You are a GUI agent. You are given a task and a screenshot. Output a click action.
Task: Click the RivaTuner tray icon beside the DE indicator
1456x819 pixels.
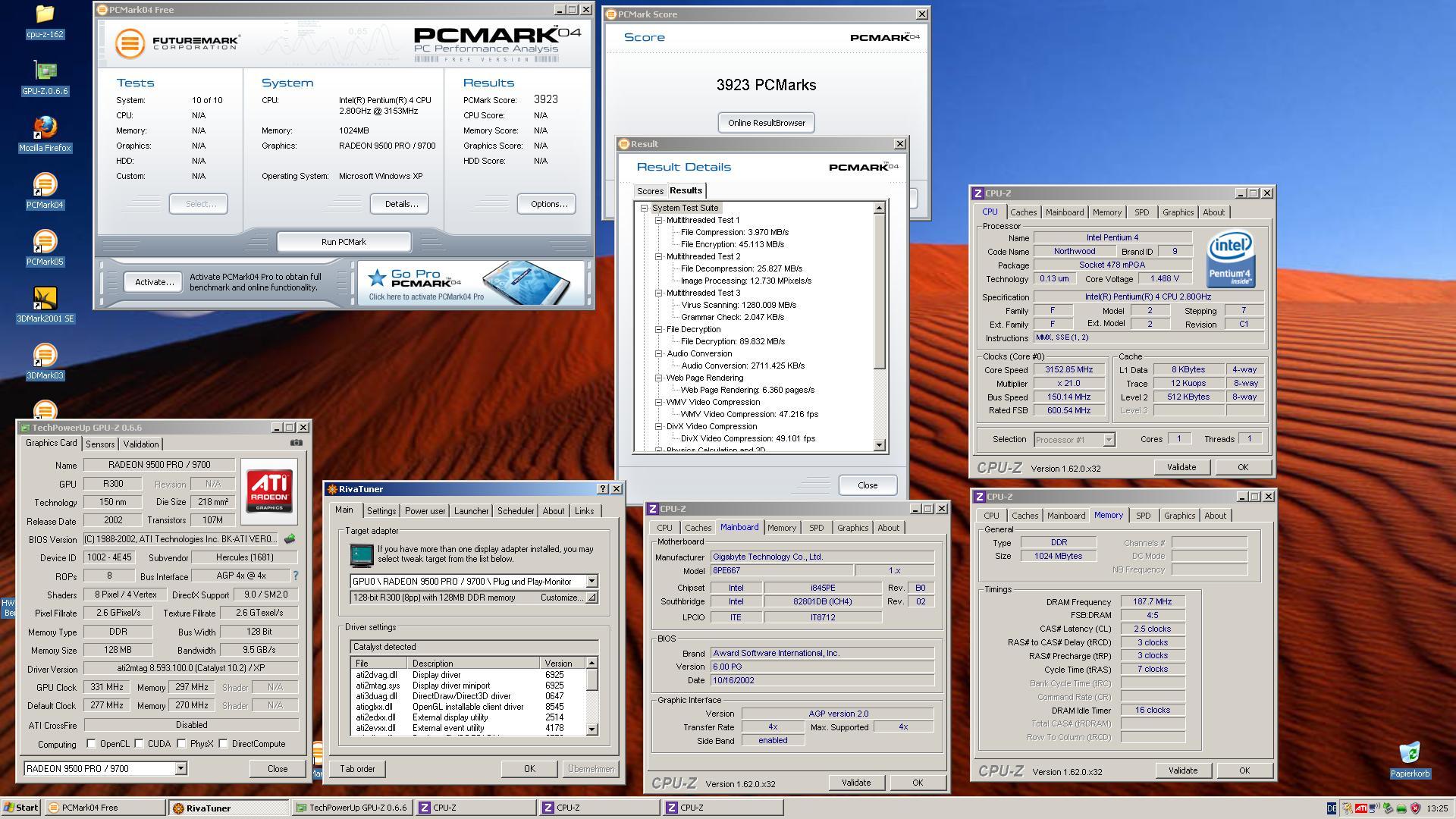[1348, 808]
